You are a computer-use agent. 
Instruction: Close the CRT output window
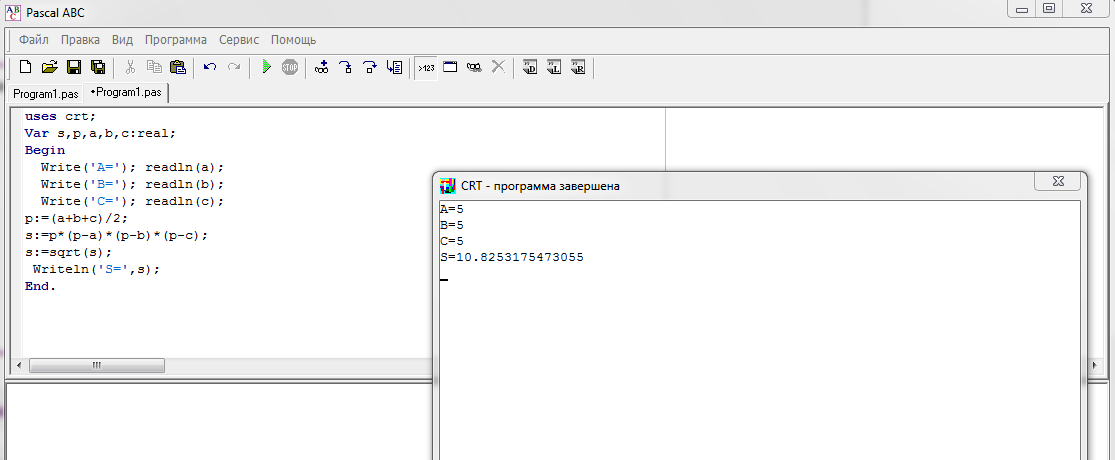[1056, 181]
